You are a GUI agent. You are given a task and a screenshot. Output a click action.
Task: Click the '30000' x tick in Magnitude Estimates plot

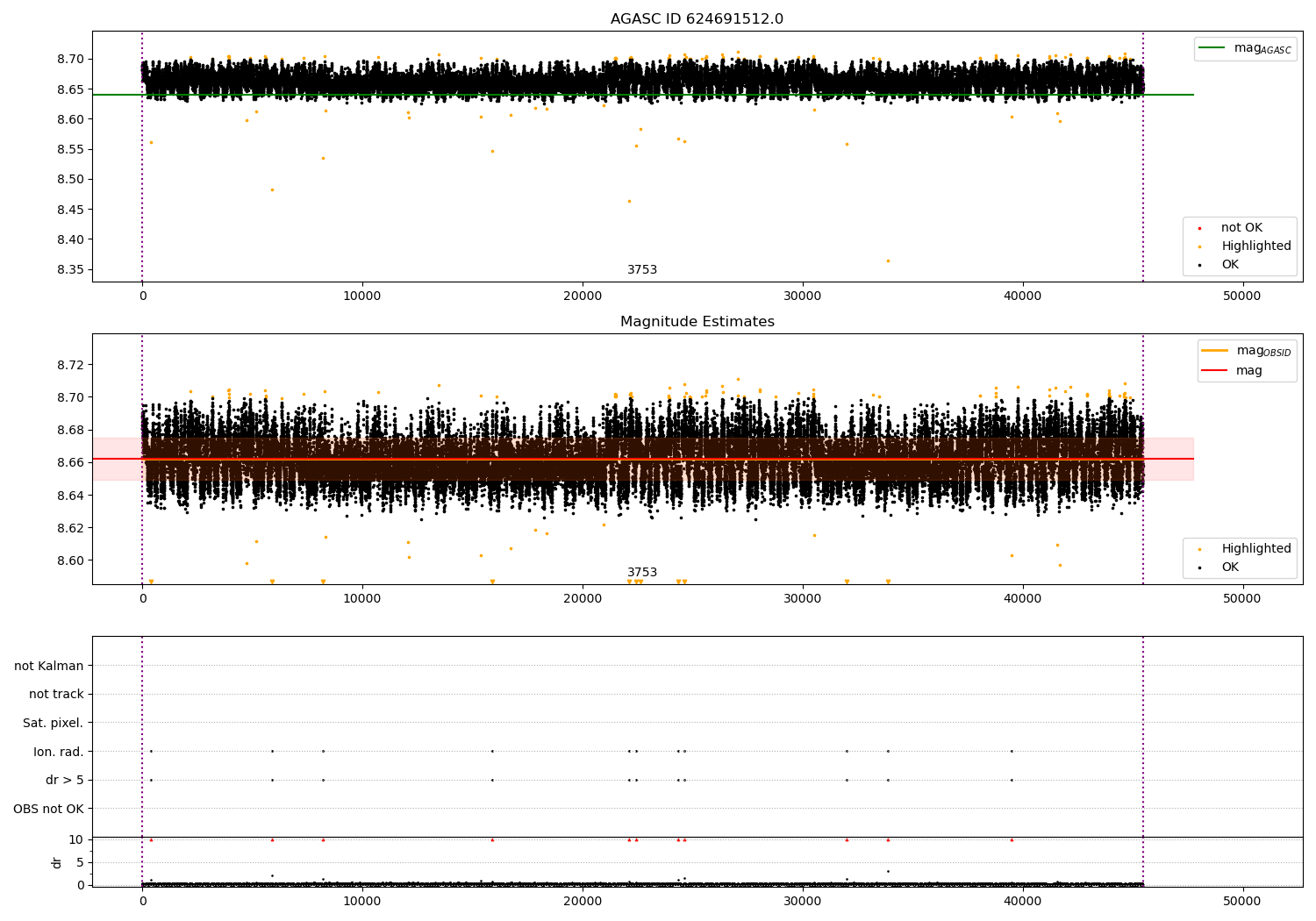[803, 598]
